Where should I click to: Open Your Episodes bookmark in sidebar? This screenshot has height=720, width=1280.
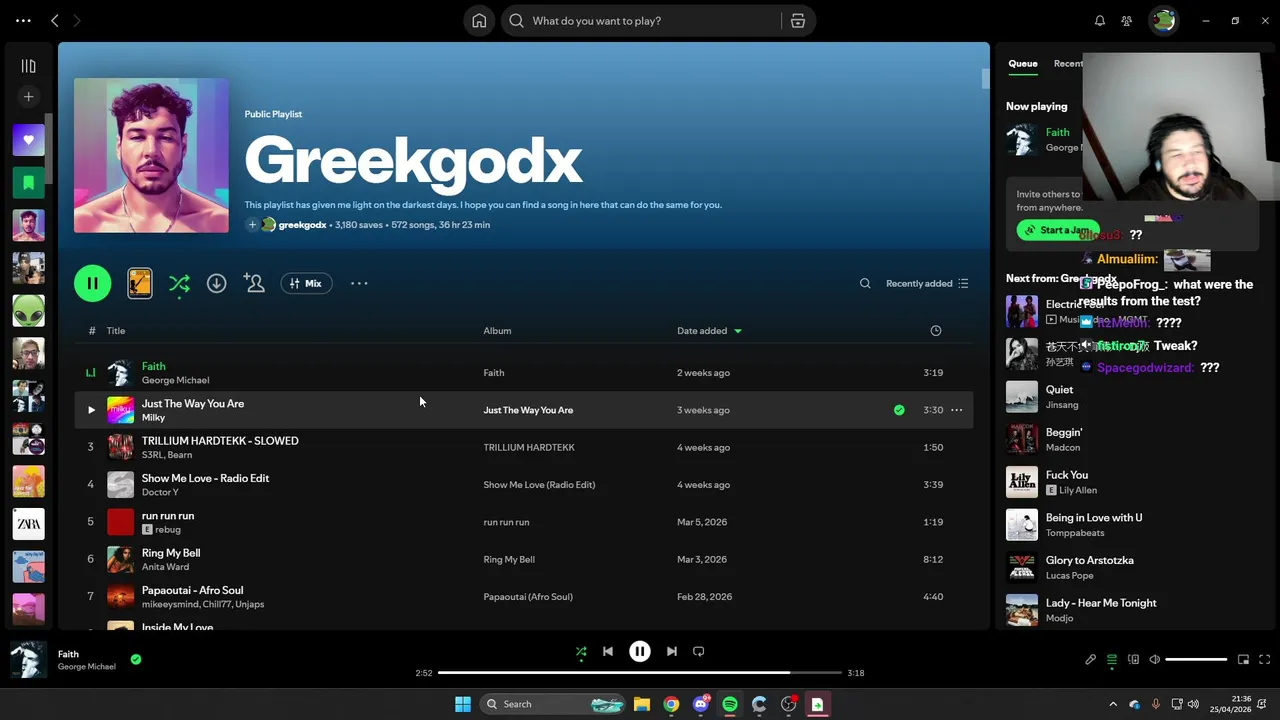coord(28,183)
